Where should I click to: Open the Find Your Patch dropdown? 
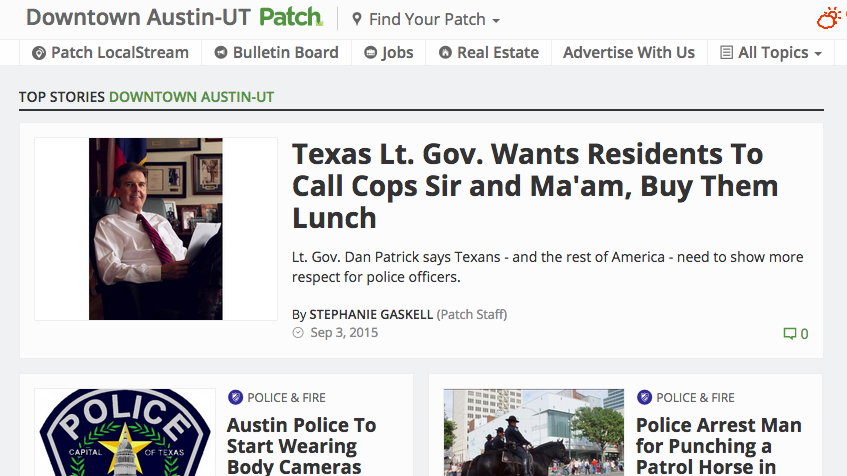[426, 19]
